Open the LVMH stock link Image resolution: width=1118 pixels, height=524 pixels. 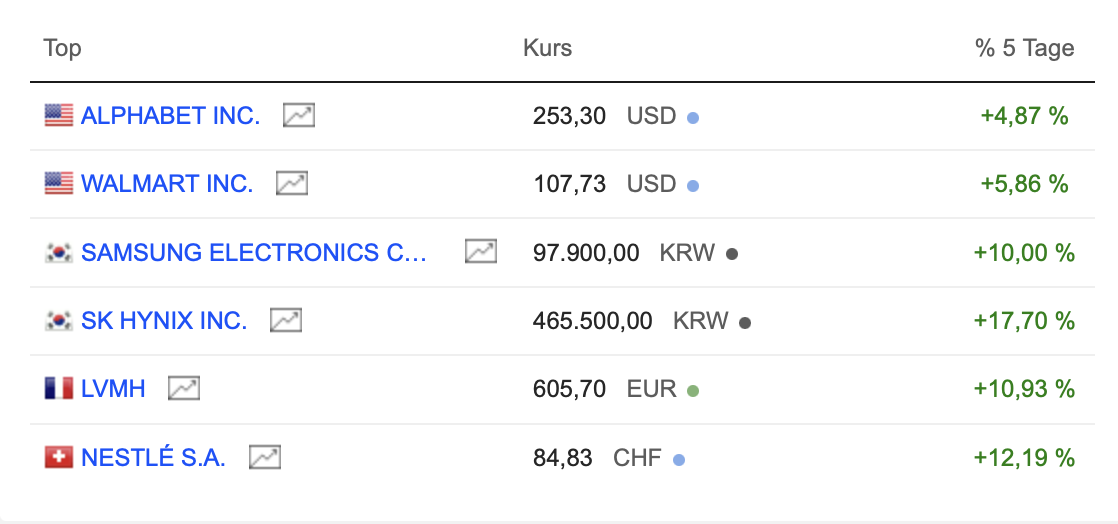coord(113,388)
